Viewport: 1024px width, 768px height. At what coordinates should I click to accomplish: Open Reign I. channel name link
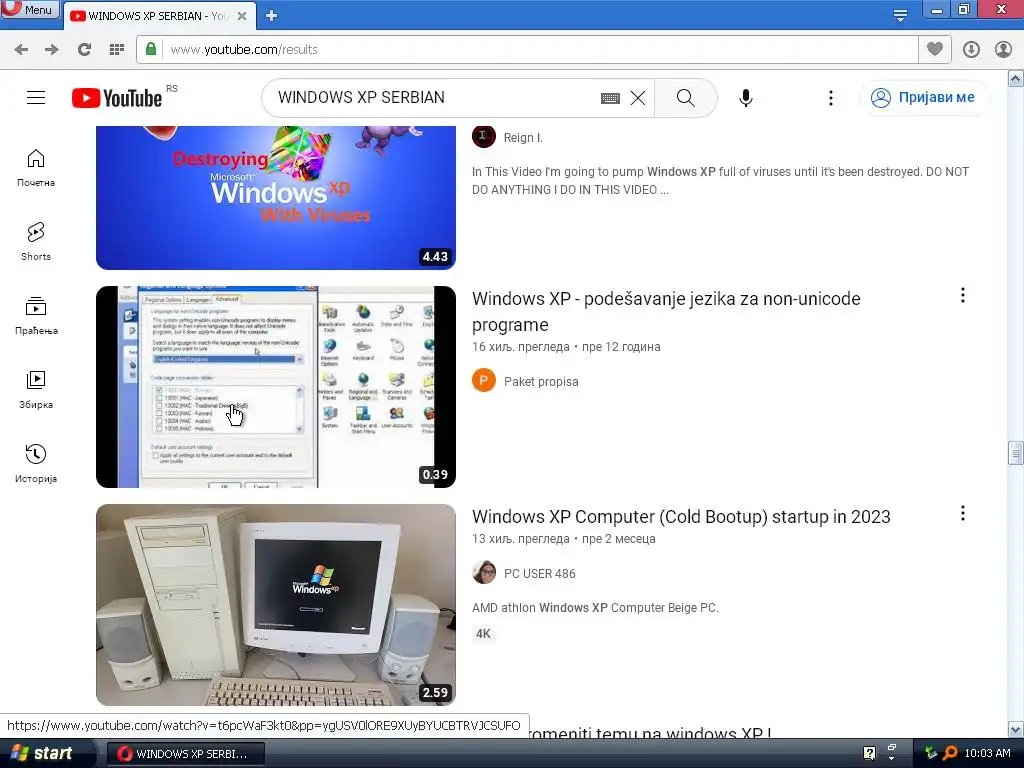click(x=523, y=138)
